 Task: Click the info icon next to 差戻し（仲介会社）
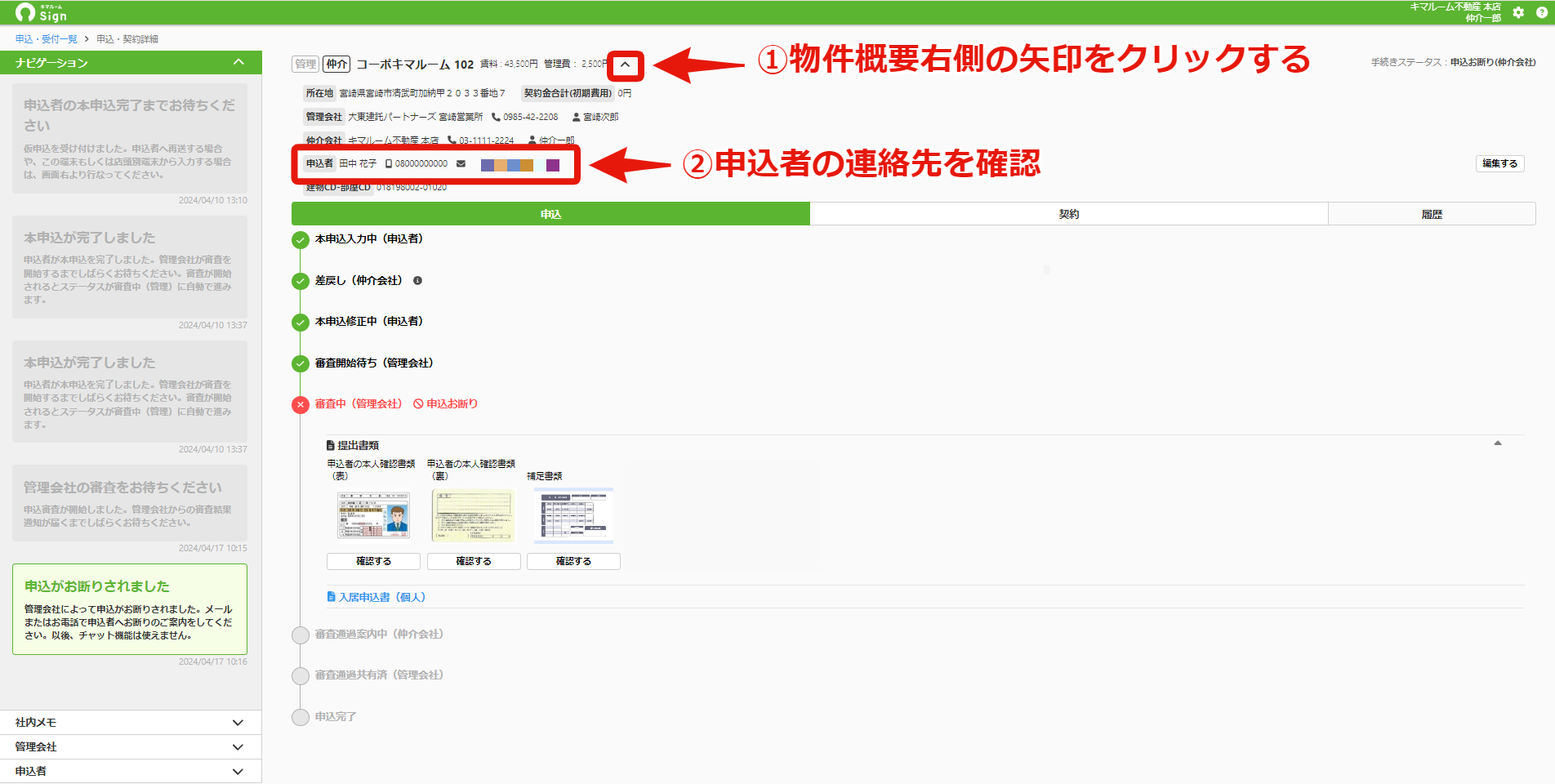417,280
